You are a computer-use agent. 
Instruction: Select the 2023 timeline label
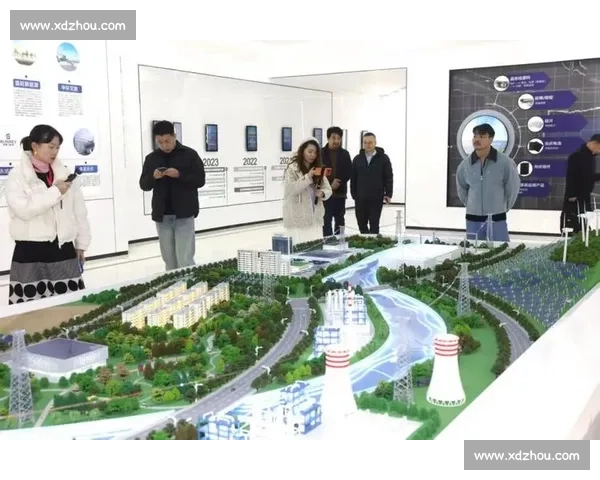(210, 161)
